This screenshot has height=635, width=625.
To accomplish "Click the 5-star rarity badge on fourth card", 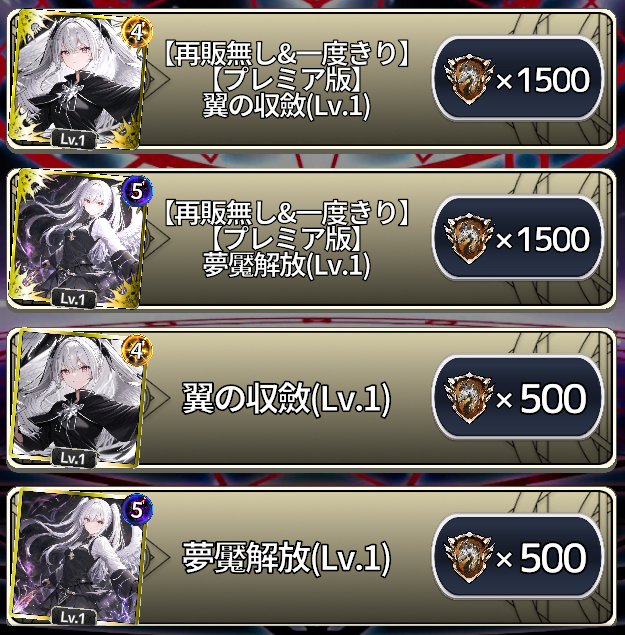I will click(x=137, y=509).
